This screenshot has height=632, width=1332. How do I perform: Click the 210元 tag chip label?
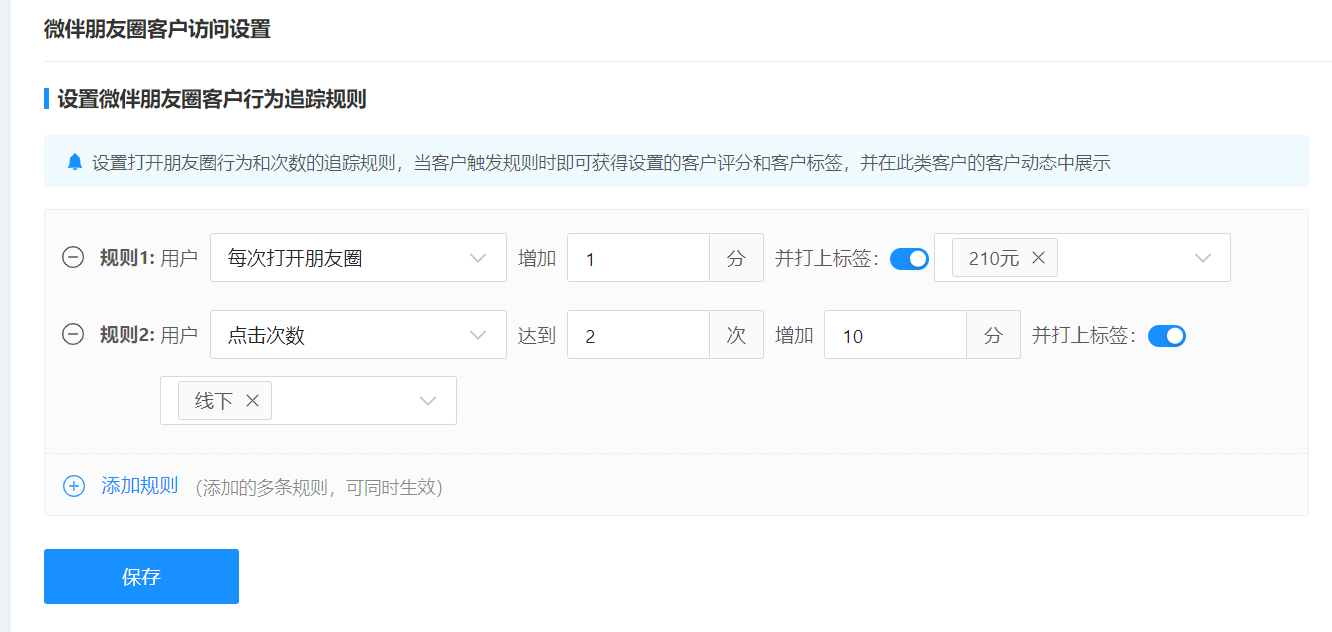[993, 258]
